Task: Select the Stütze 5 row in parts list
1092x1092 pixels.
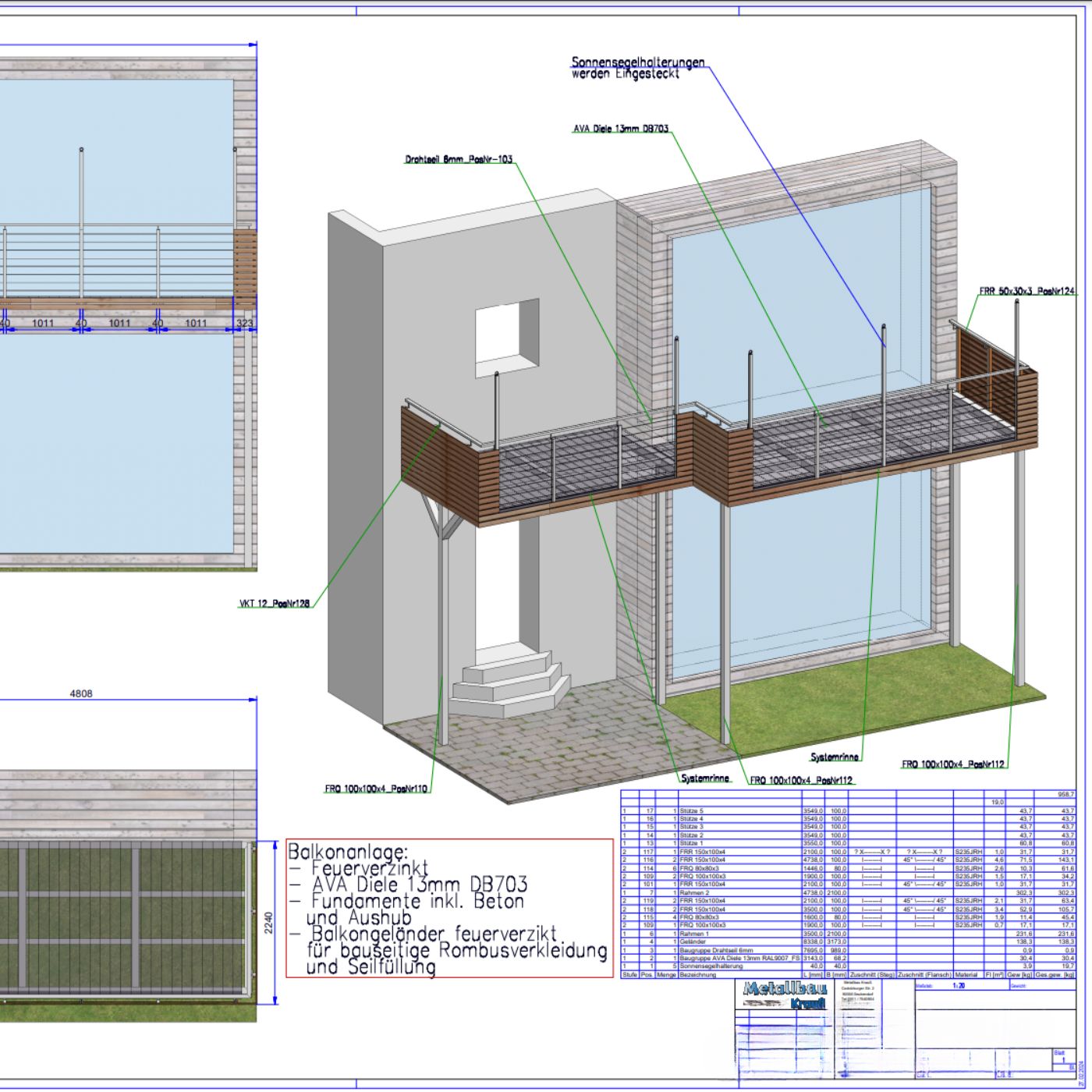Action: pos(691,811)
